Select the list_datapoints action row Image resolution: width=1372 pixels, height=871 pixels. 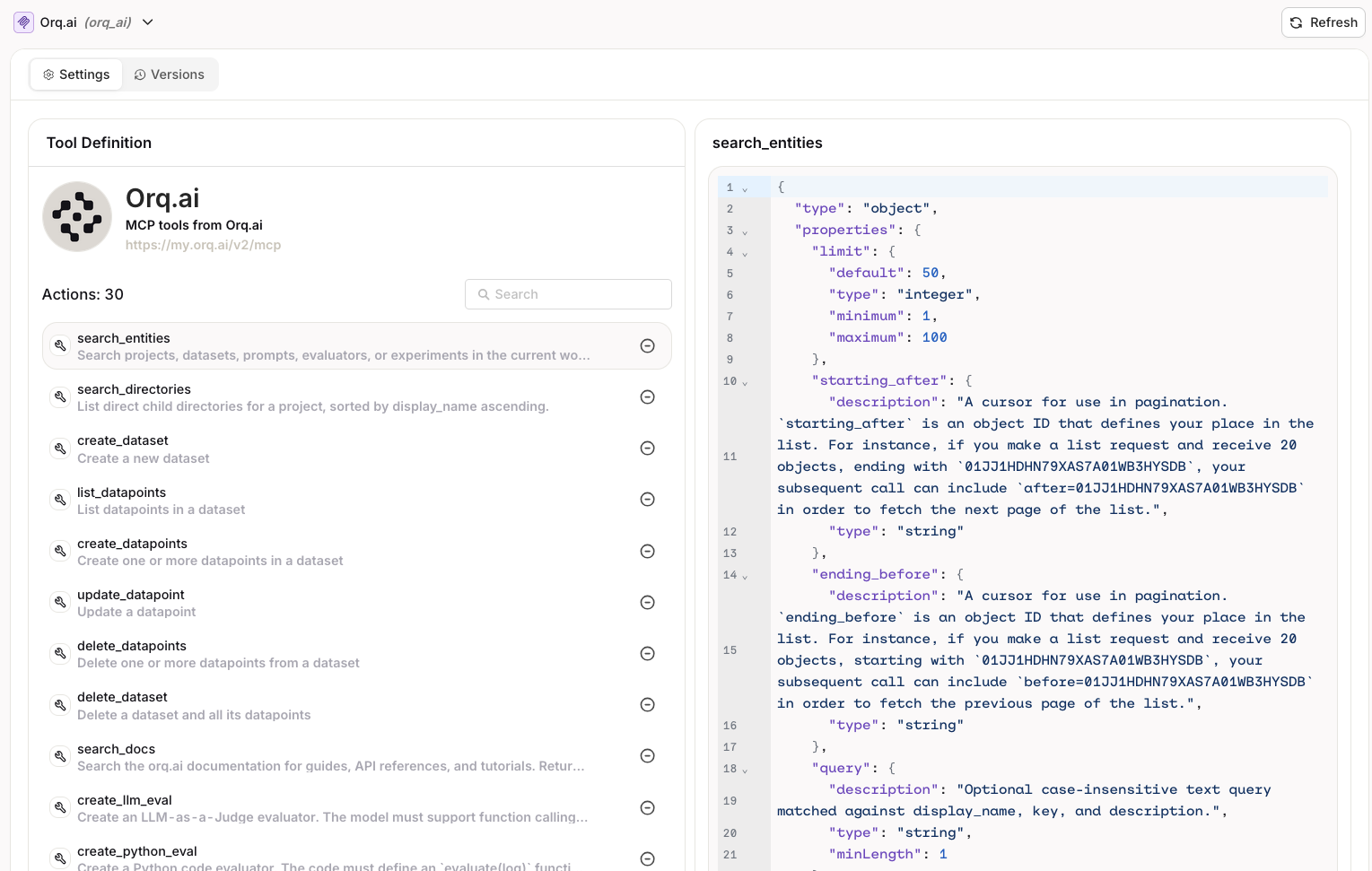[x=357, y=500]
